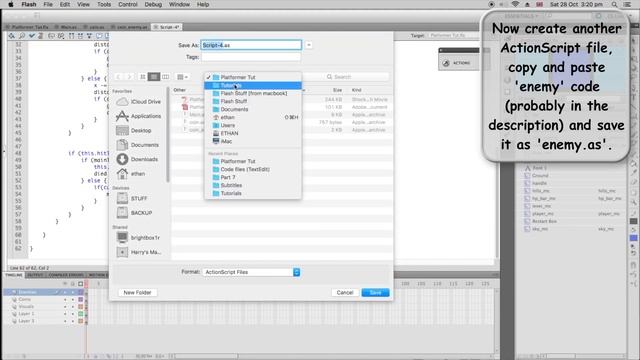Choose Documents folder in the path popup
640x360 pixels.
[253, 109]
